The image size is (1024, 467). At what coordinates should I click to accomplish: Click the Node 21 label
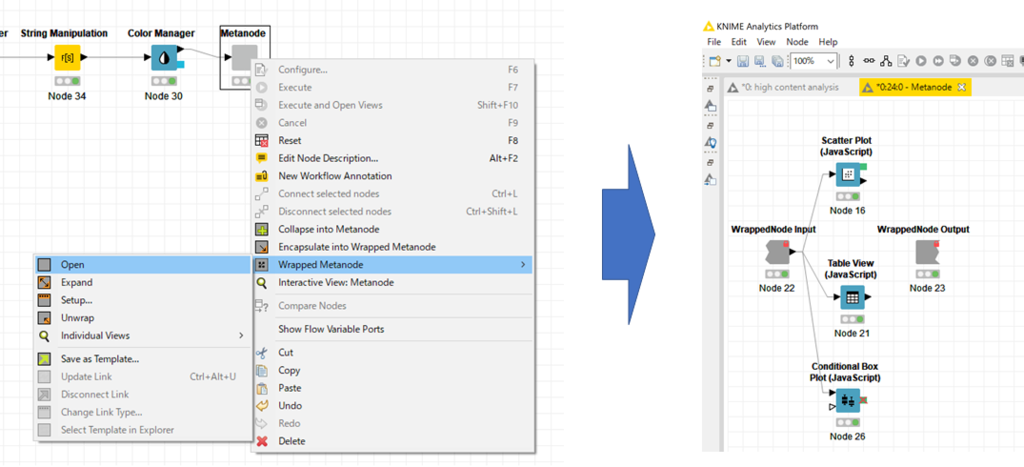pos(852,333)
